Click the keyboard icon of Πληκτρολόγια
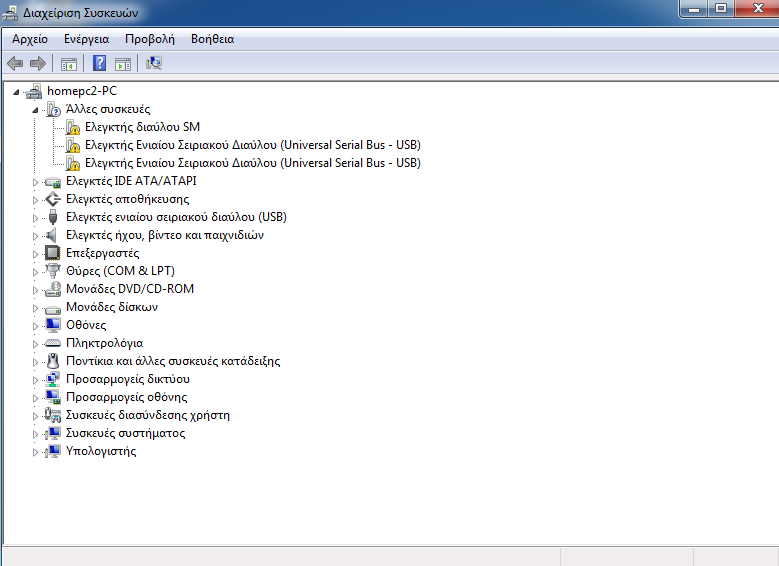The height and width of the screenshot is (566, 779). coord(53,343)
